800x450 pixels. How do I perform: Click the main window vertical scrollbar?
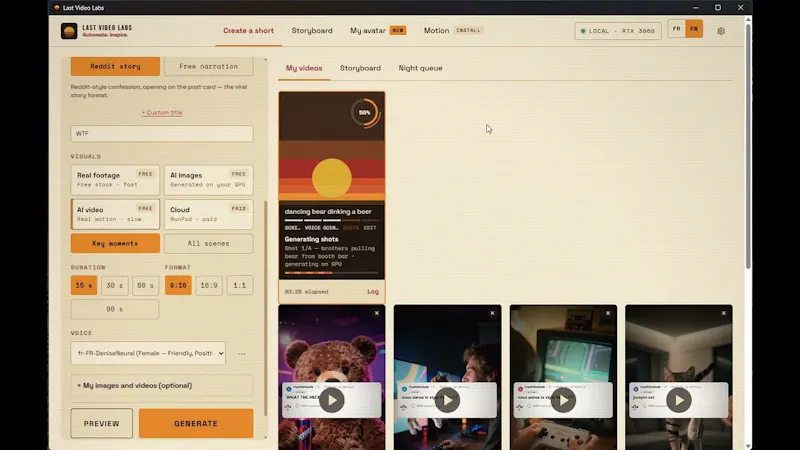pyautogui.click(x=748, y=145)
